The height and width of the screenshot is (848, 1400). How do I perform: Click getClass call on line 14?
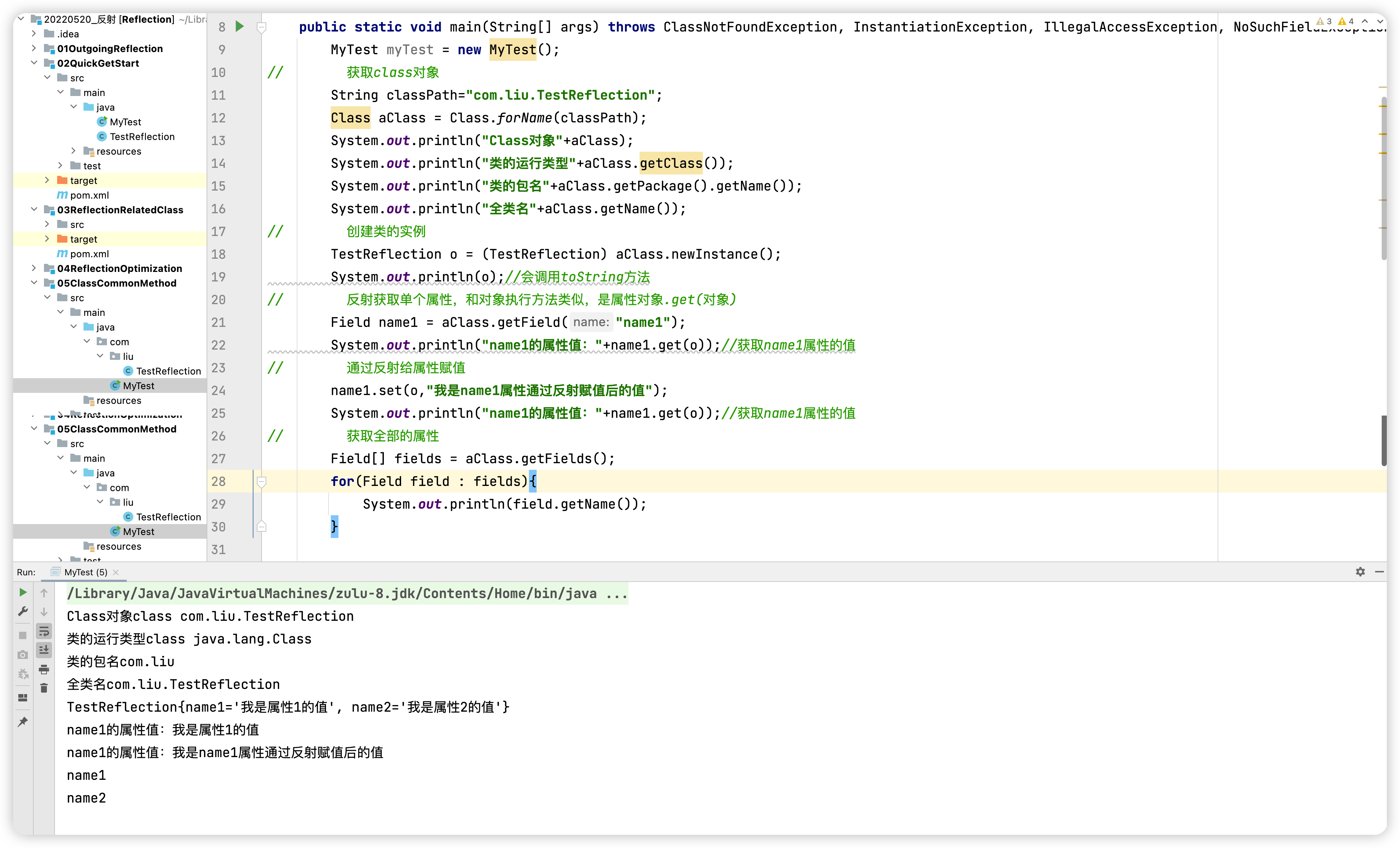671,163
